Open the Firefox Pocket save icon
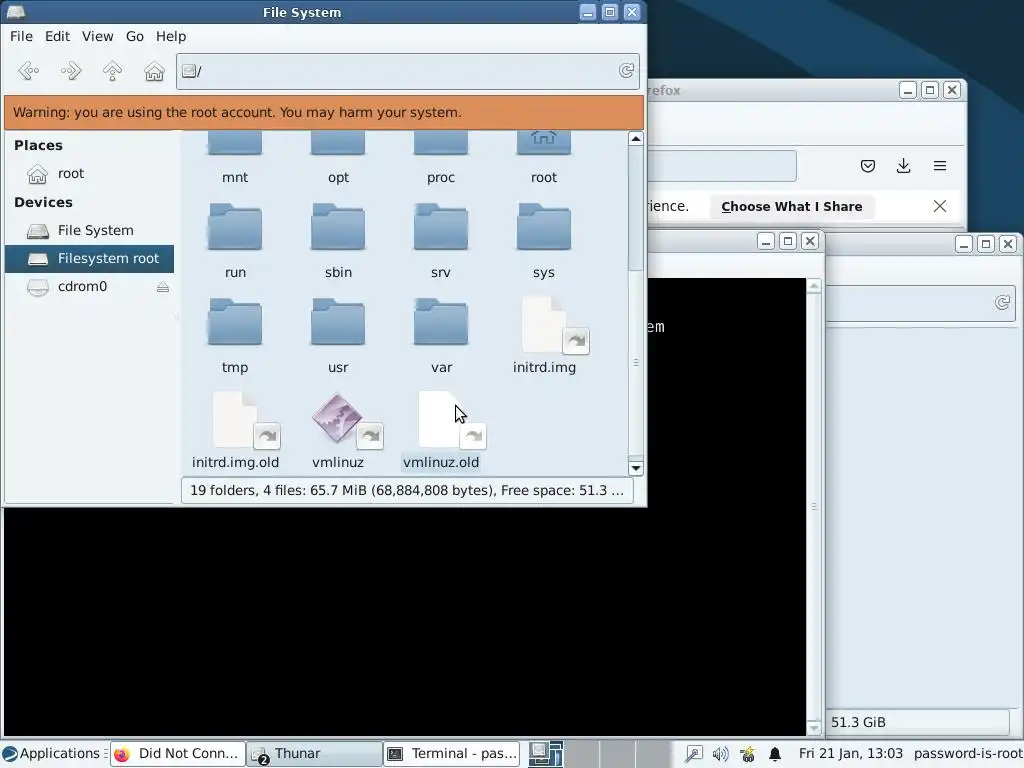The image size is (1024, 768). [867, 166]
